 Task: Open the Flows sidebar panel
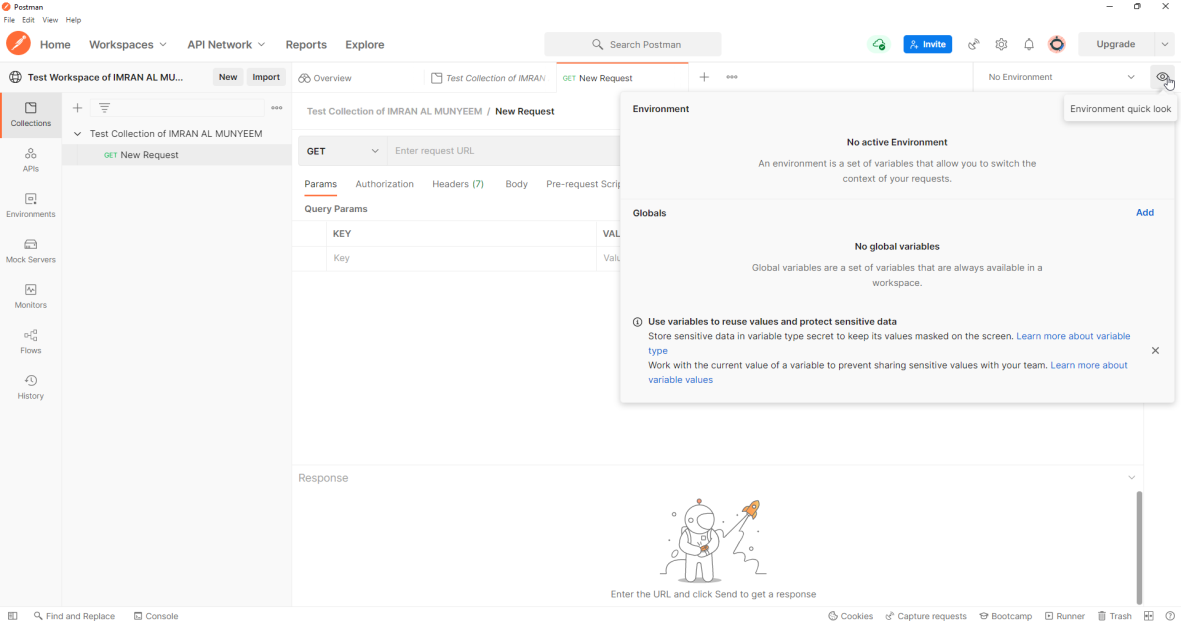click(31, 341)
